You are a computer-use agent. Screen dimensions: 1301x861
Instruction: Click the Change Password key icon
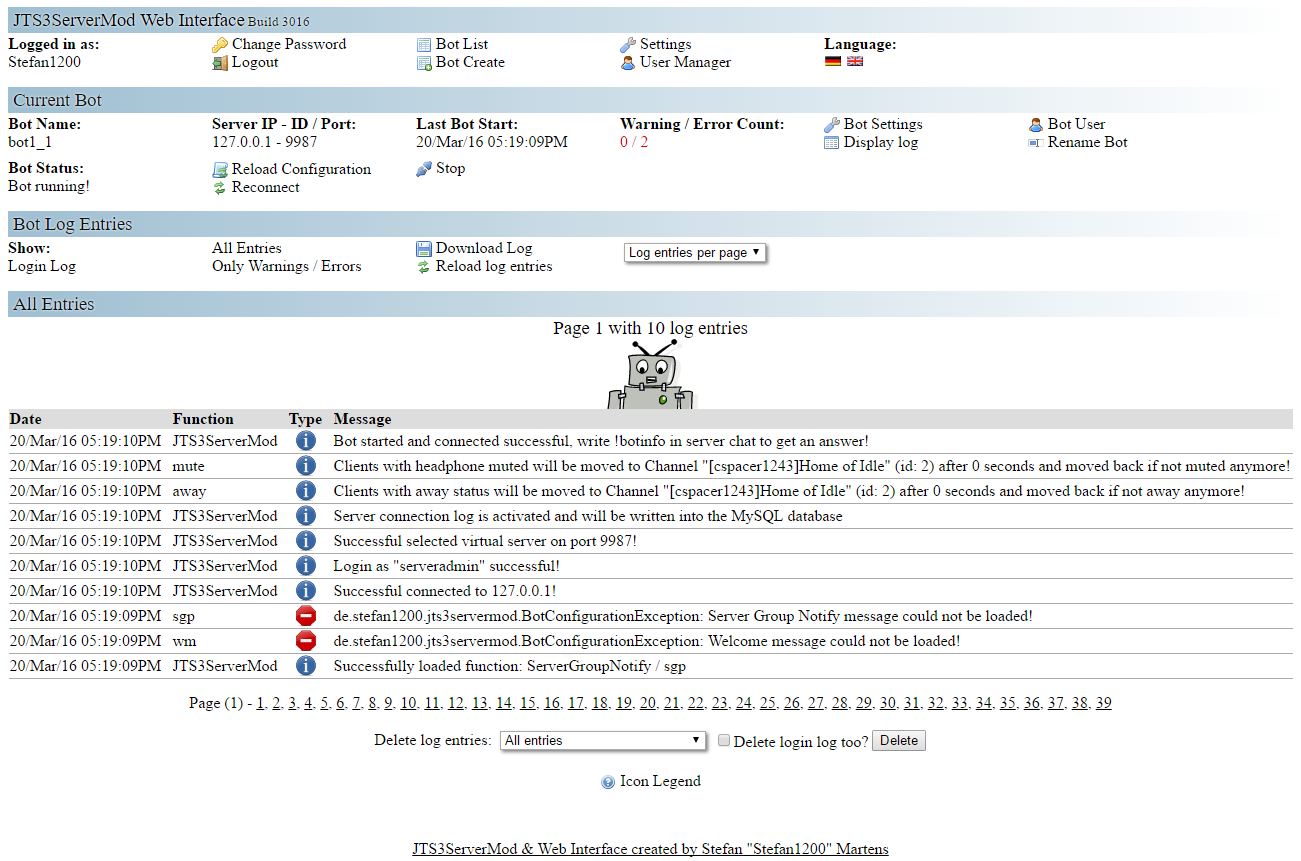(x=220, y=45)
